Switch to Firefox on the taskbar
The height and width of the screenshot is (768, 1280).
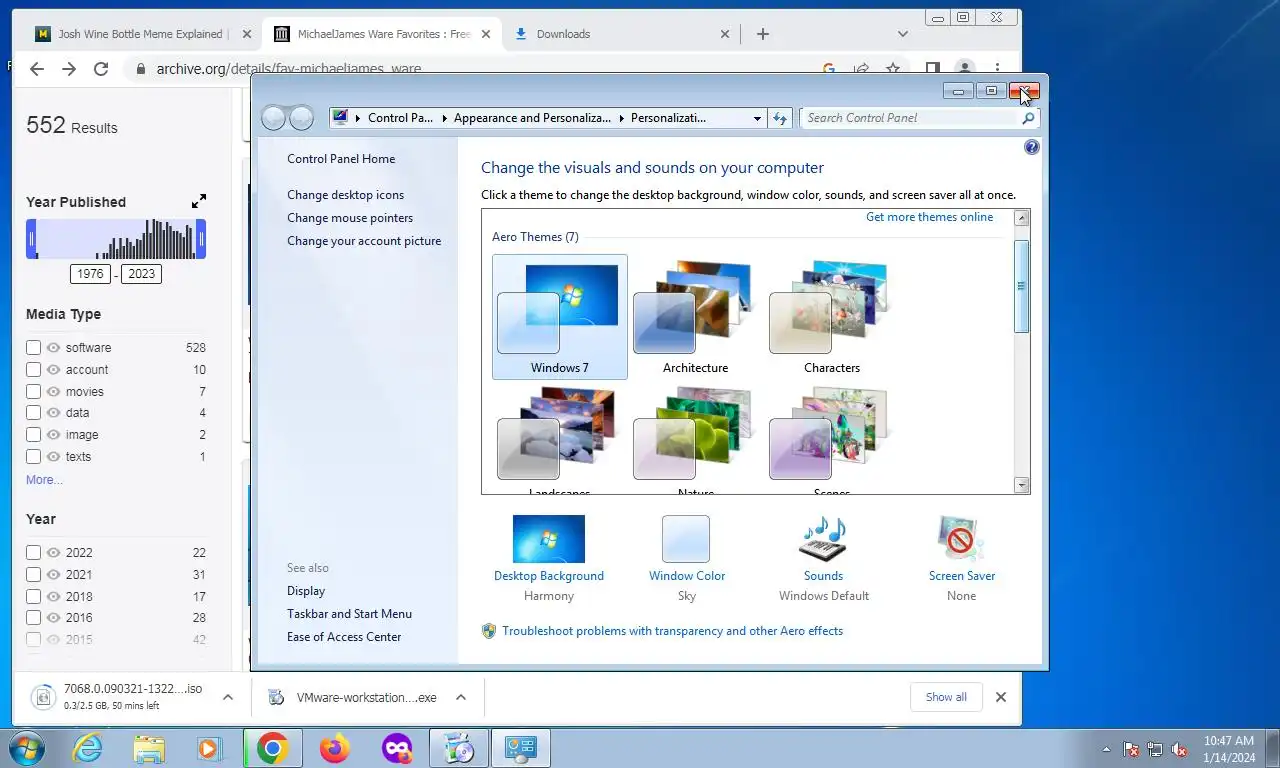pos(335,748)
